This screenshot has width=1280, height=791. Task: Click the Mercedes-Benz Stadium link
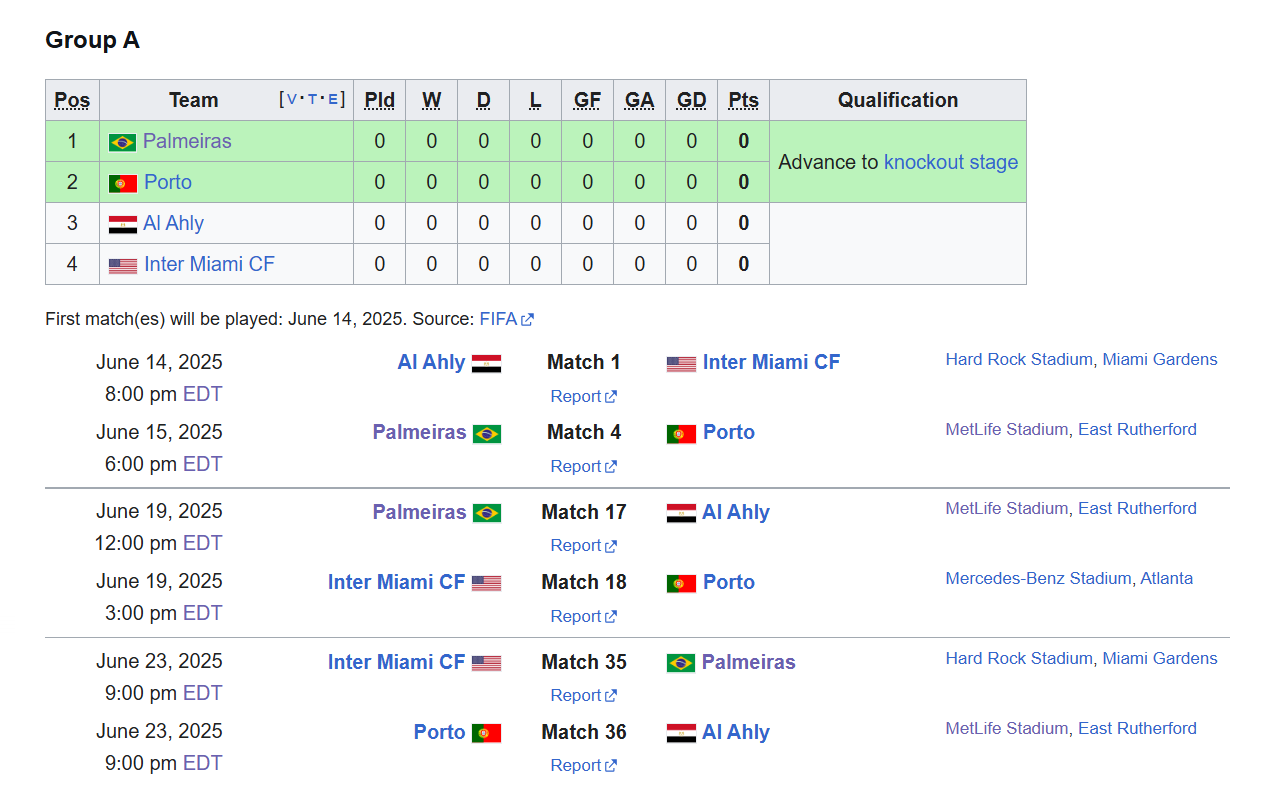coord(1039,578)
